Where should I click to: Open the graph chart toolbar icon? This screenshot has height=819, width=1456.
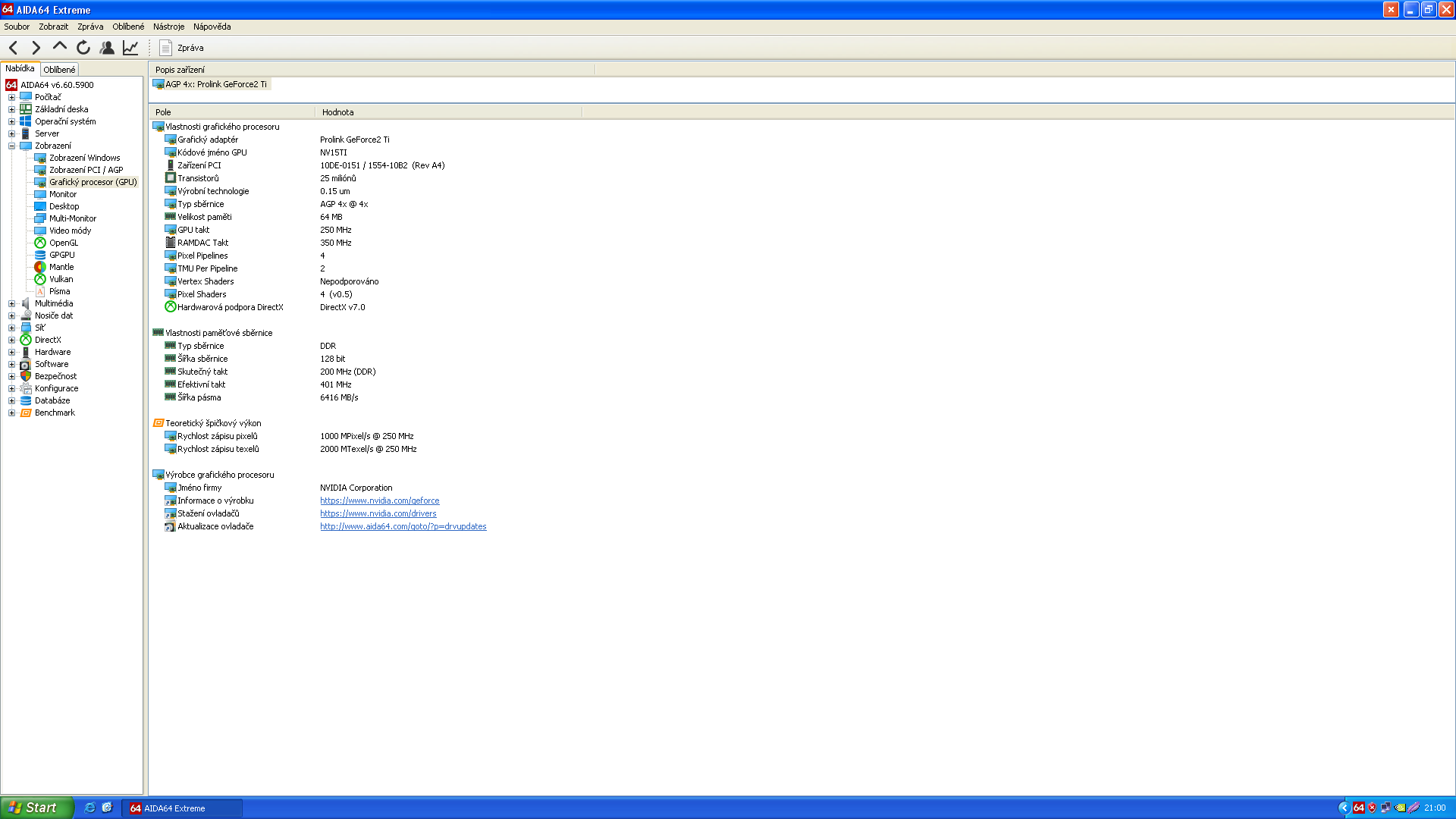click(130, 48)
